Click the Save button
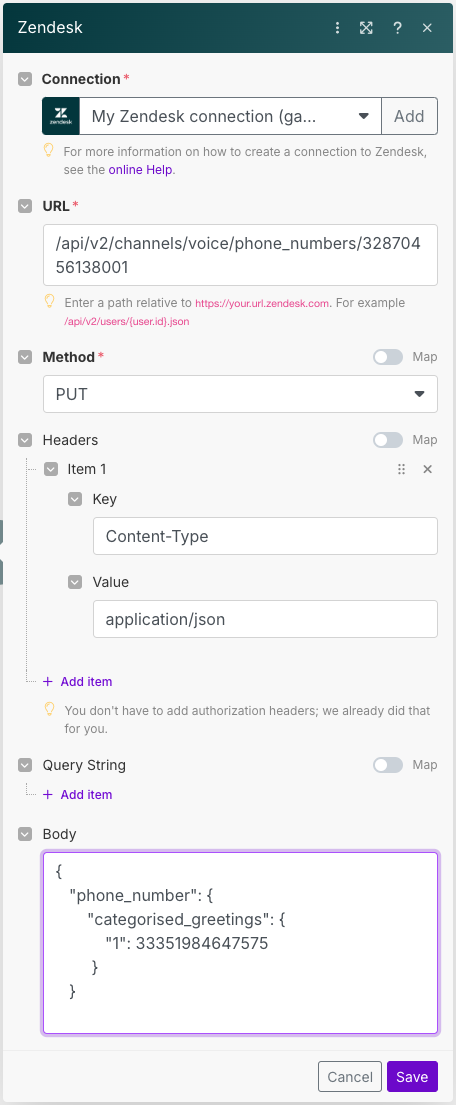The height and width of the screenshot is (1105, 456). coord(412,1077)
